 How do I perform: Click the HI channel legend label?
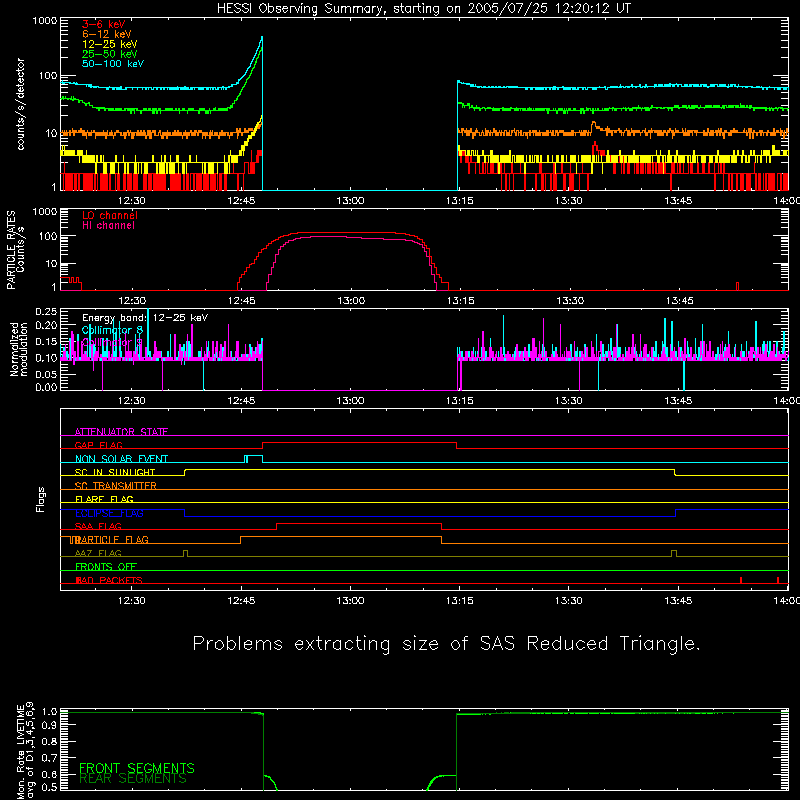[108, 226]
